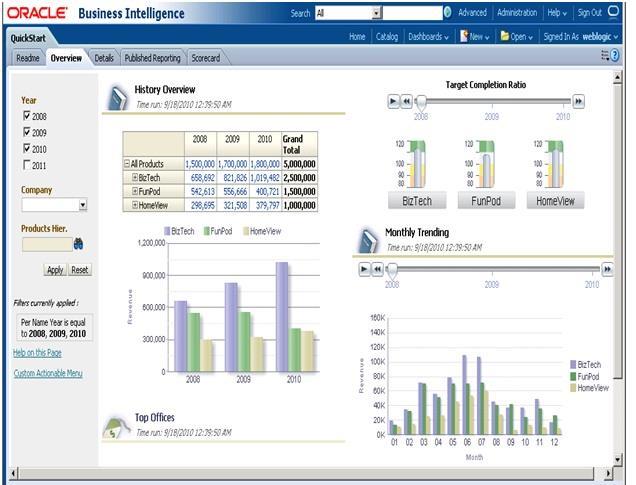636x485 pixels.
Task: Click the Monthly Trending slider thumb
Action: pyautogui.click(x=392, y=270)
